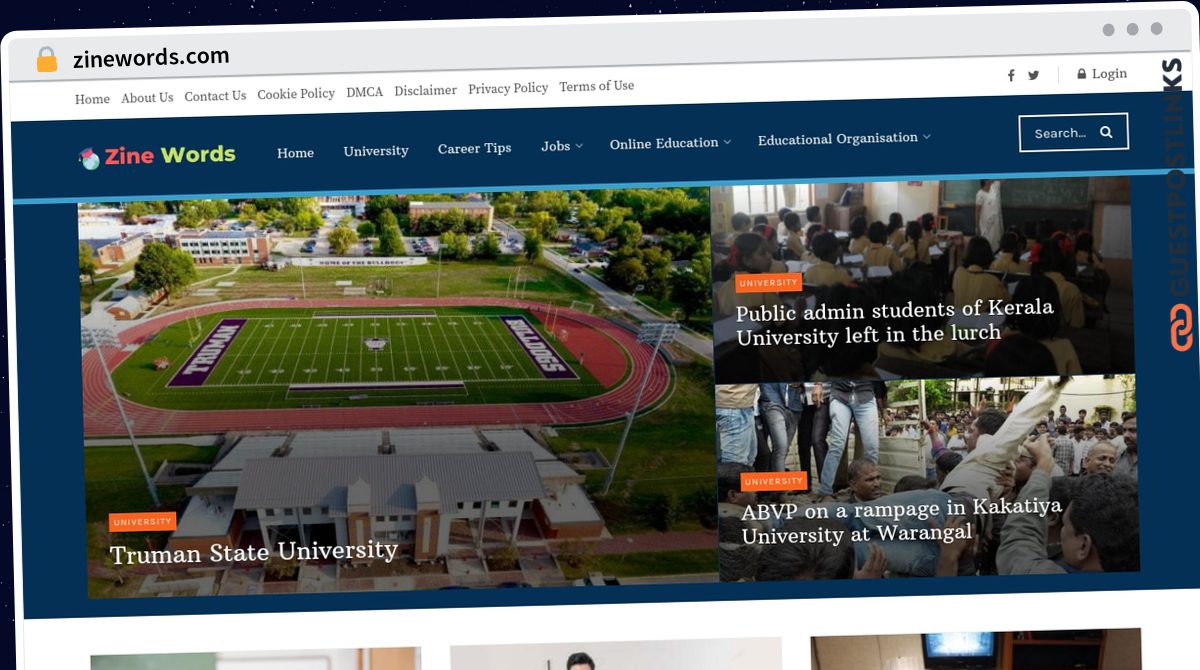The width and height of the screenshot is (1200, 670).
Task: Open the Cookie Policy link
Action: 296,93
